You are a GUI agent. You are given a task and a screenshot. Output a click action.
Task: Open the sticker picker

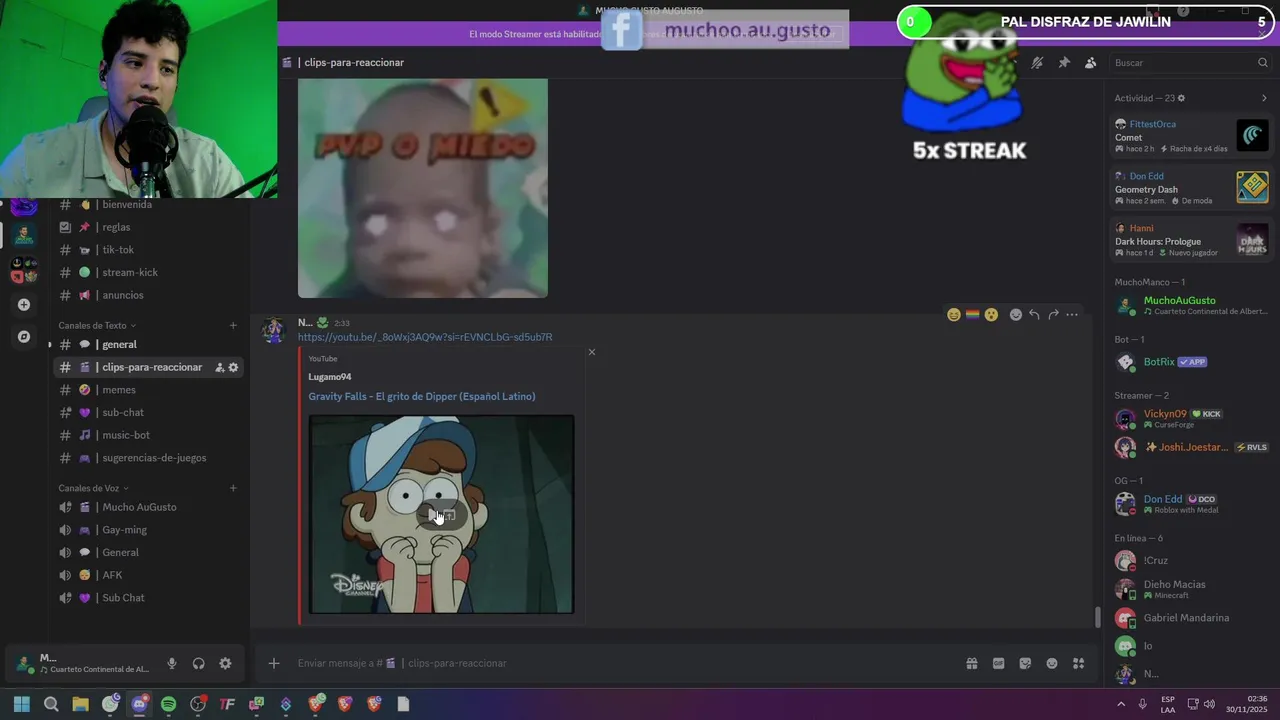click(x=1025, y=663)
